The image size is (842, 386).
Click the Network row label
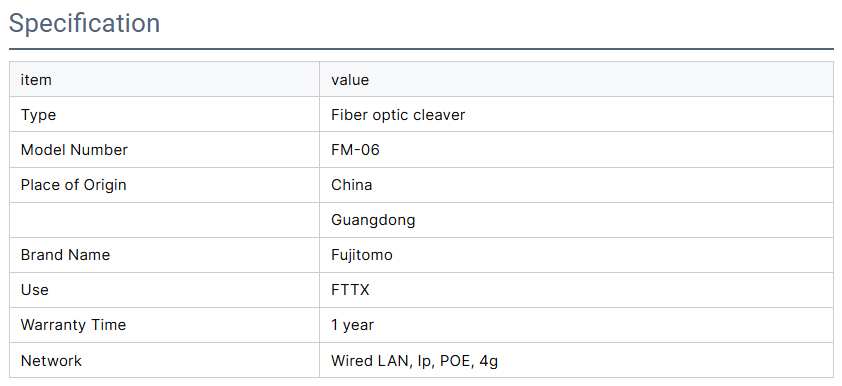(x=51, y=360)
